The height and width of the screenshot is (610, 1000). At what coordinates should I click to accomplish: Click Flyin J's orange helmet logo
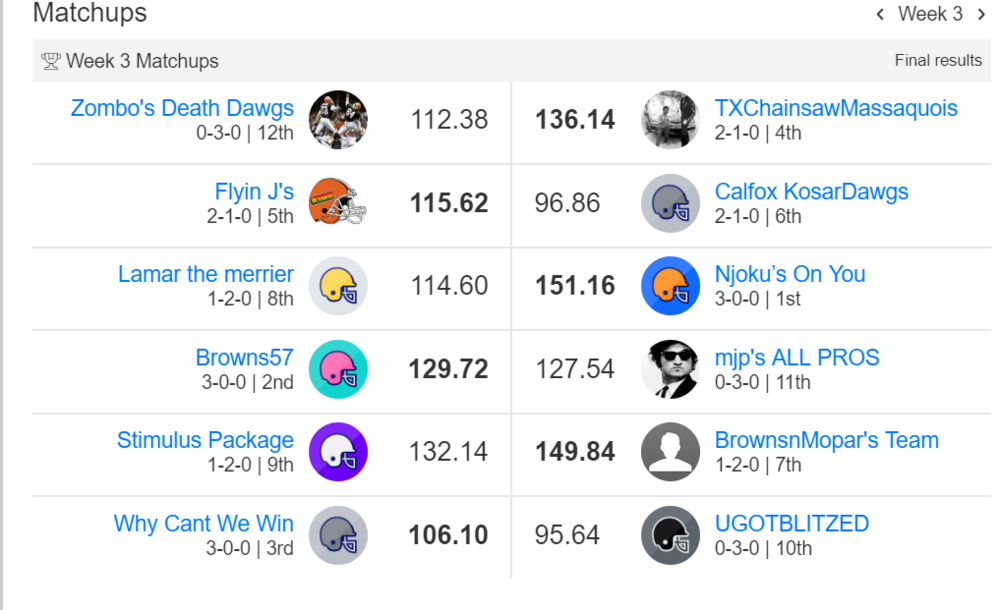pyautogui.click(x=338, y=203)
